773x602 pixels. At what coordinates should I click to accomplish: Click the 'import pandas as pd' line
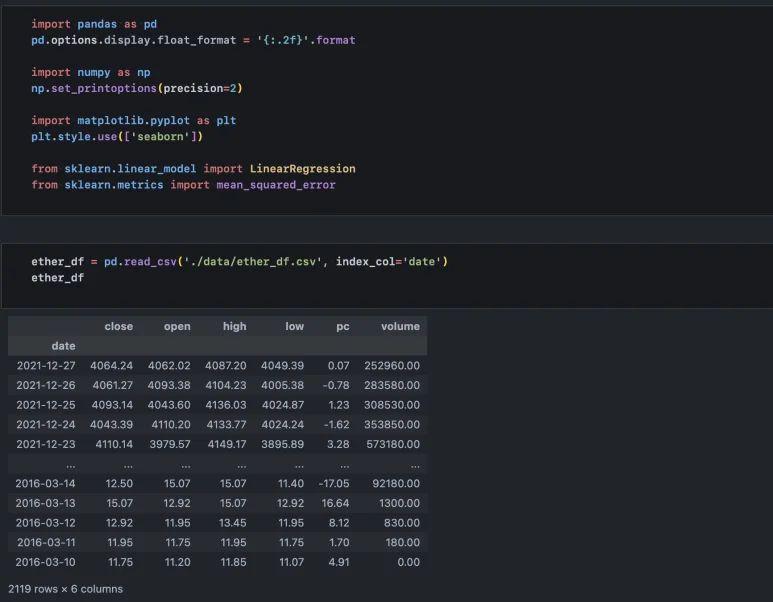coord(93,24)
